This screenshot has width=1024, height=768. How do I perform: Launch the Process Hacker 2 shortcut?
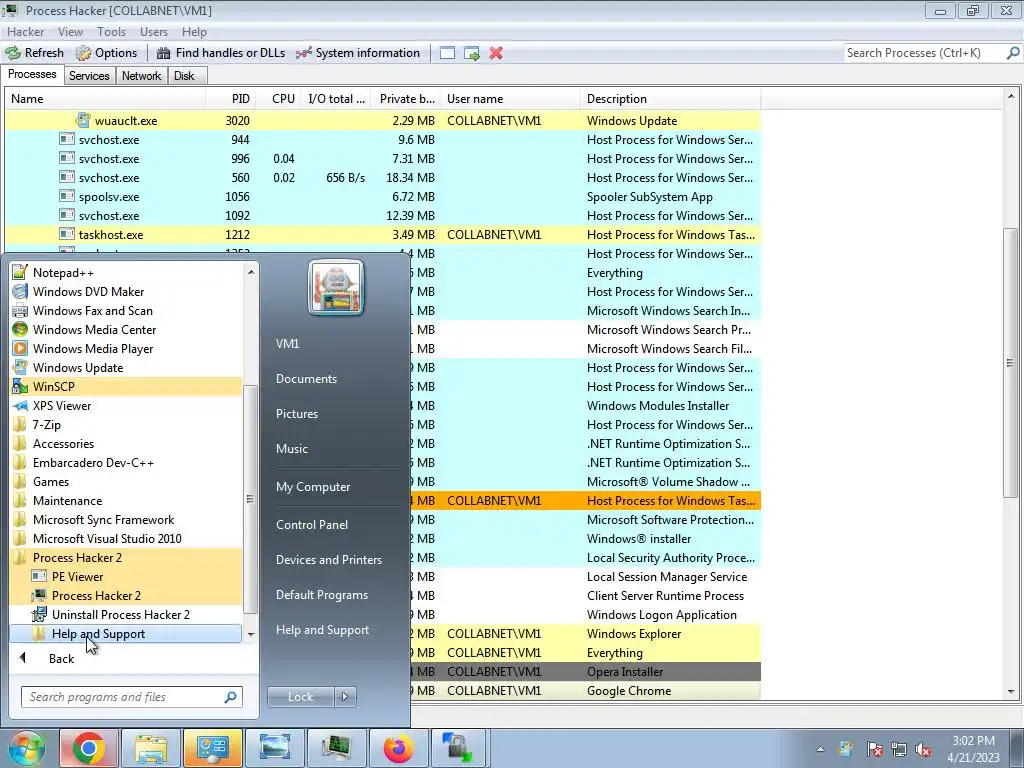[127, 595]
